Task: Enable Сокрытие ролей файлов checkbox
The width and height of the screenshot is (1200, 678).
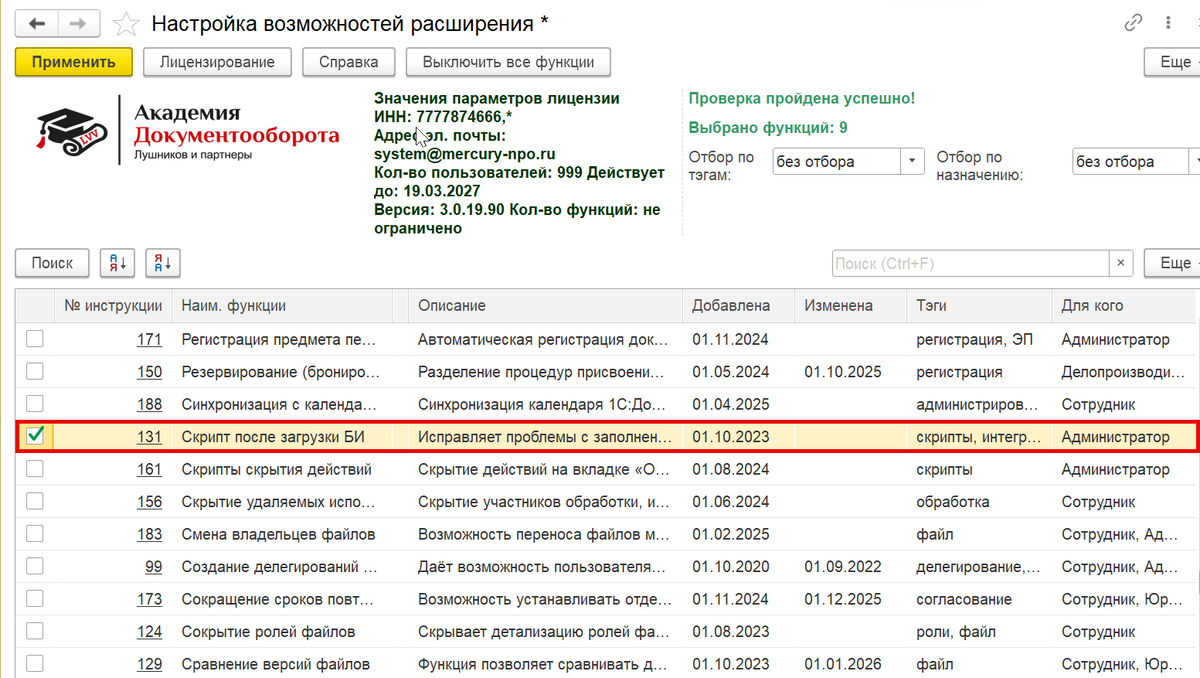Action: point(35,631)
